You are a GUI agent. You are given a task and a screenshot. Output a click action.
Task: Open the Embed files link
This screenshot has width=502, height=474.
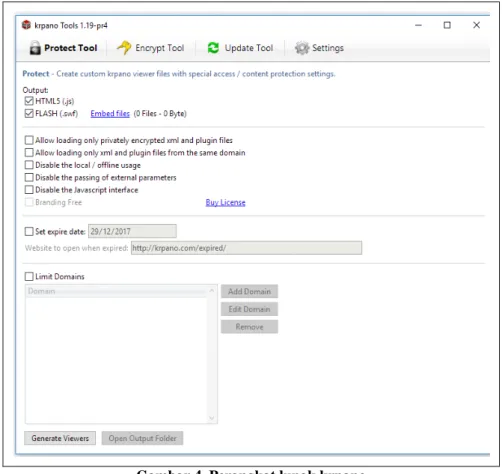[x=110, y=114]
